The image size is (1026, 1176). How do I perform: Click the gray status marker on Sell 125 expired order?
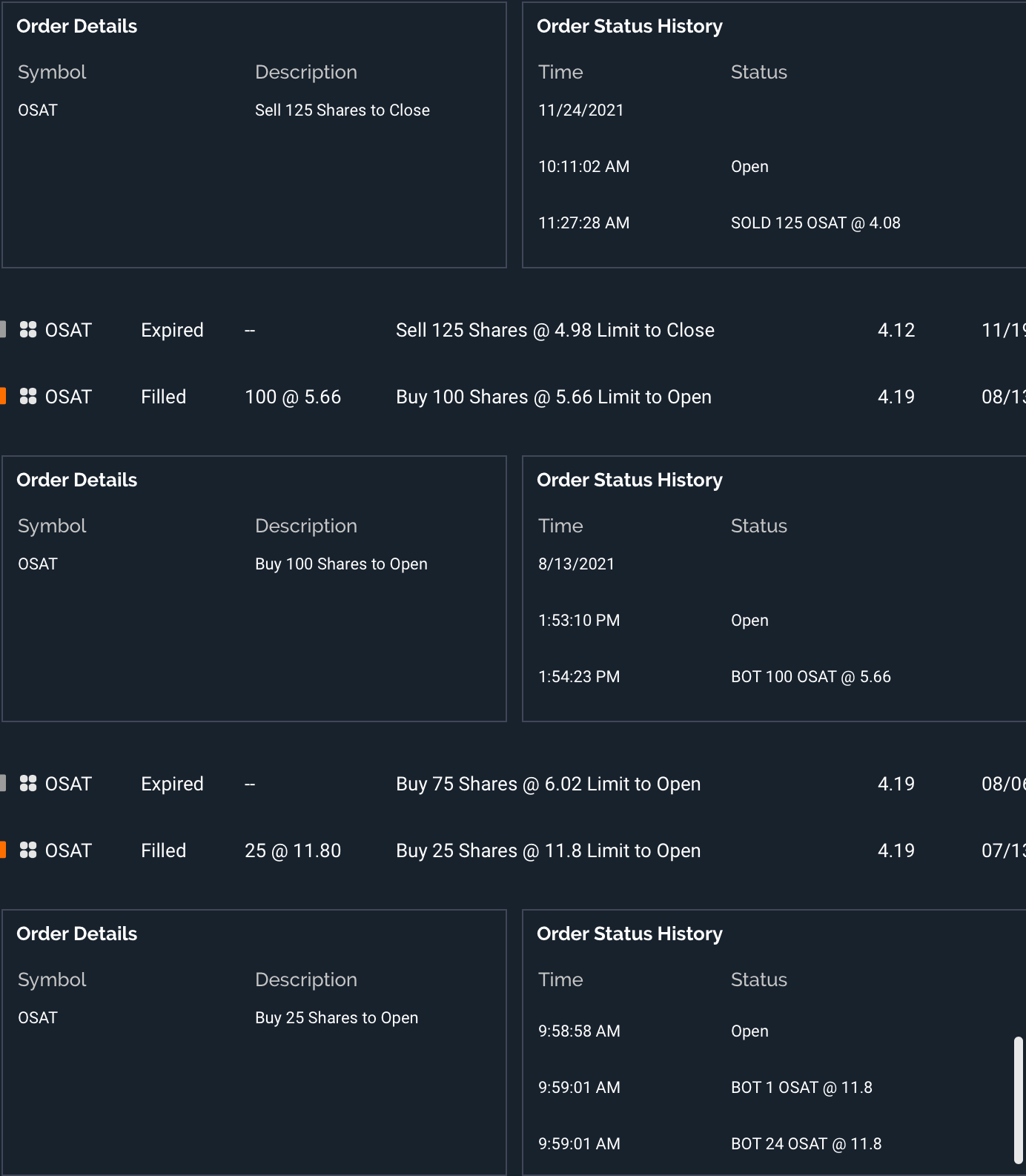(3, 330)
